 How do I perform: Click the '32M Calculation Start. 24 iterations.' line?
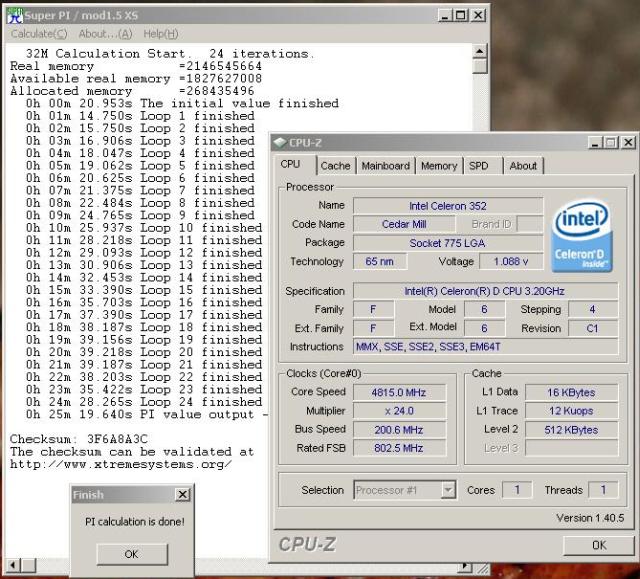click(x=170, y=54)
